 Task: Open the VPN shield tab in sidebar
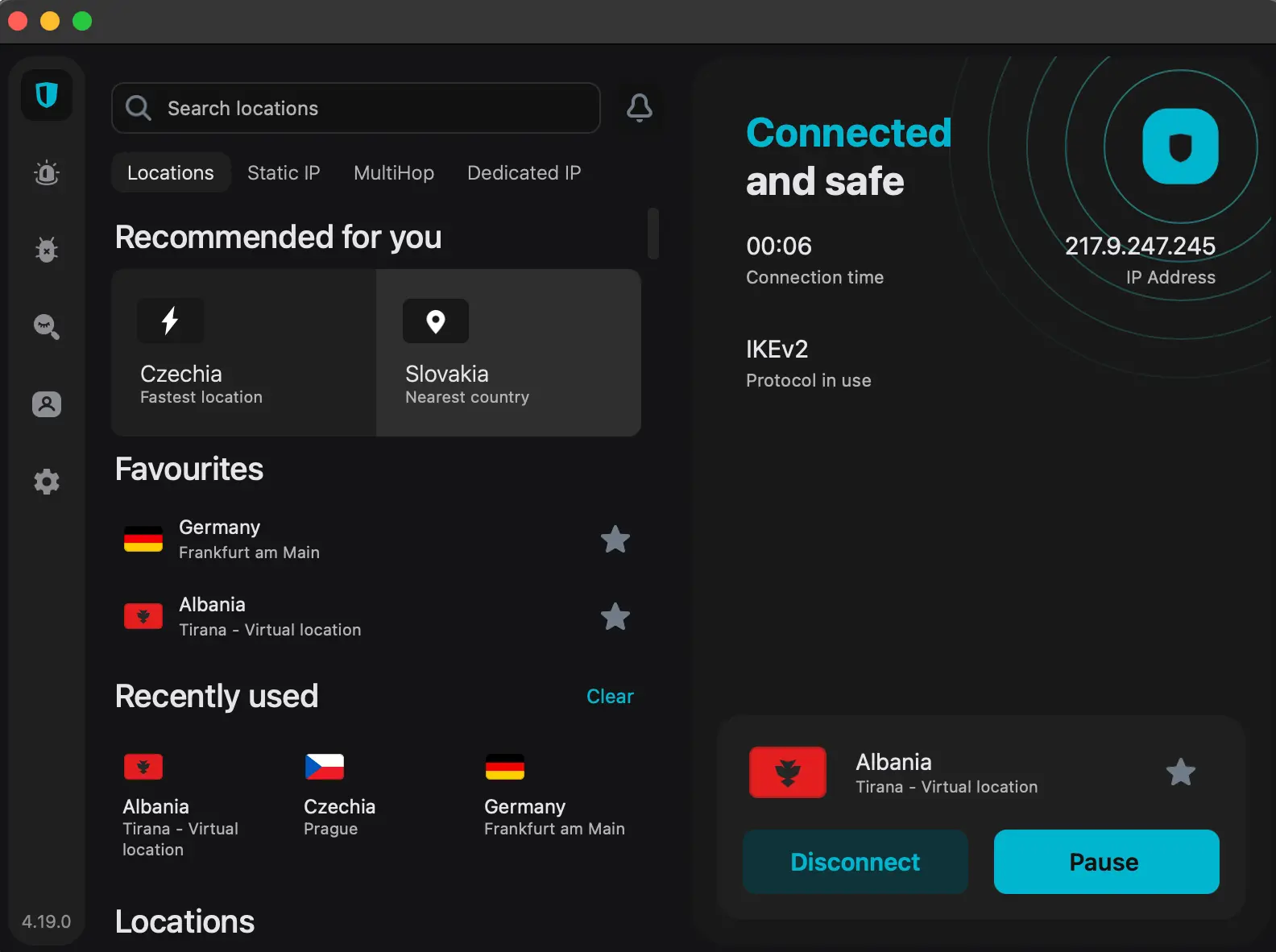coord(47,96)
